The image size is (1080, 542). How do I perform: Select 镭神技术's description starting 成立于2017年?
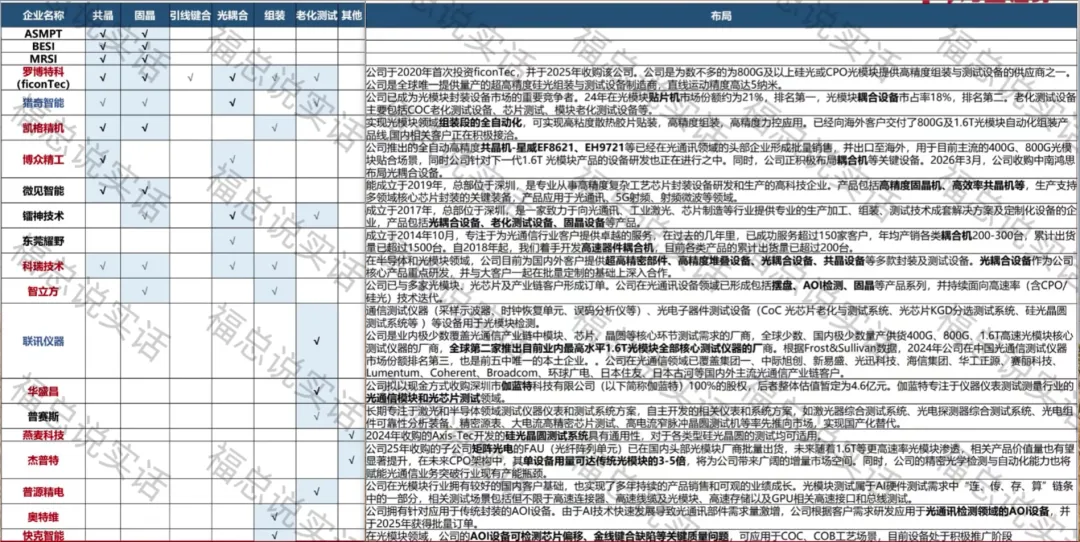click(723, 216)
